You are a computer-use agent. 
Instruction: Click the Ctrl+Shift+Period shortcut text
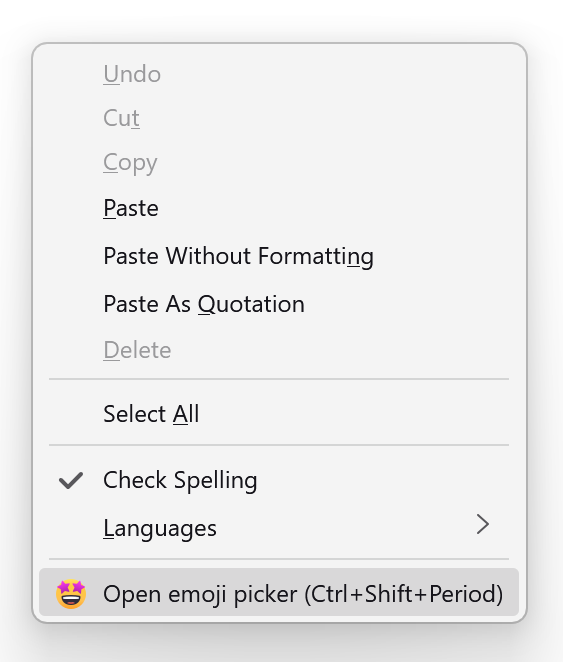point(403,594)
